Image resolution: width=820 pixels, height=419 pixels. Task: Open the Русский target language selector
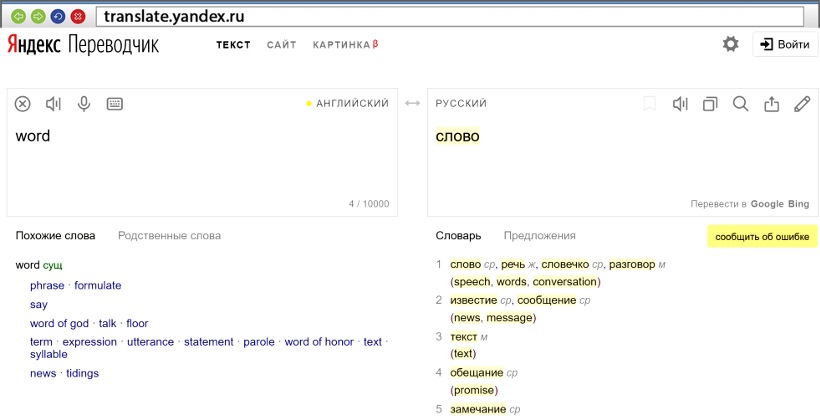click(461, 104)
